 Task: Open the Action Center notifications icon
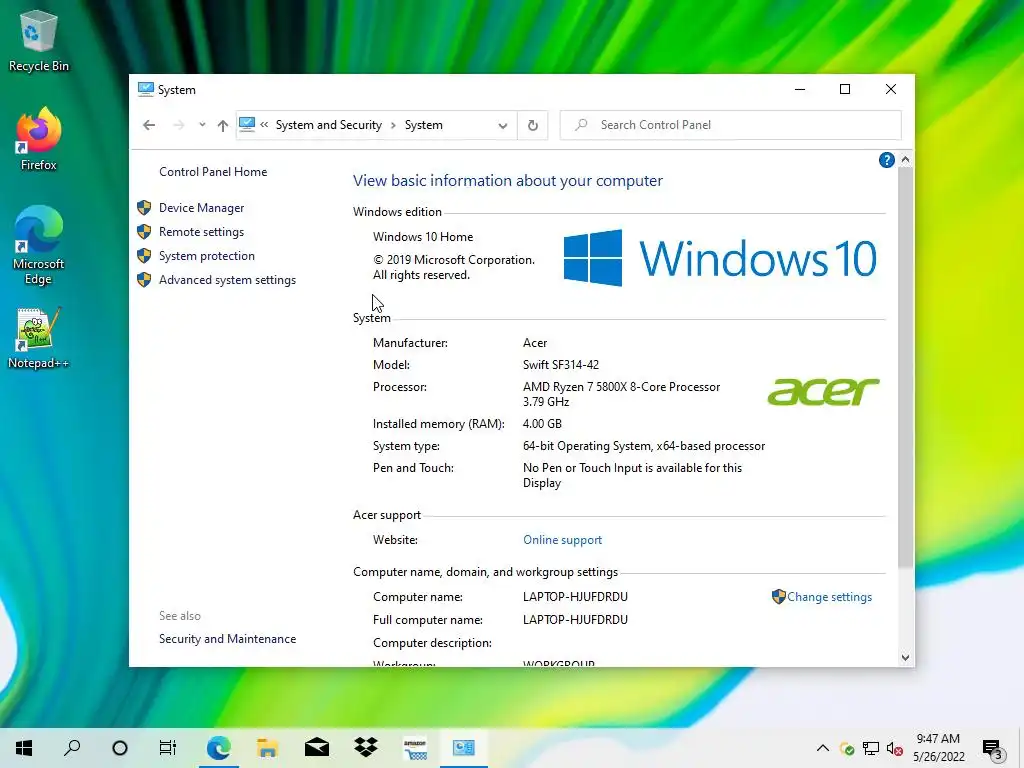tap(993, 748)
